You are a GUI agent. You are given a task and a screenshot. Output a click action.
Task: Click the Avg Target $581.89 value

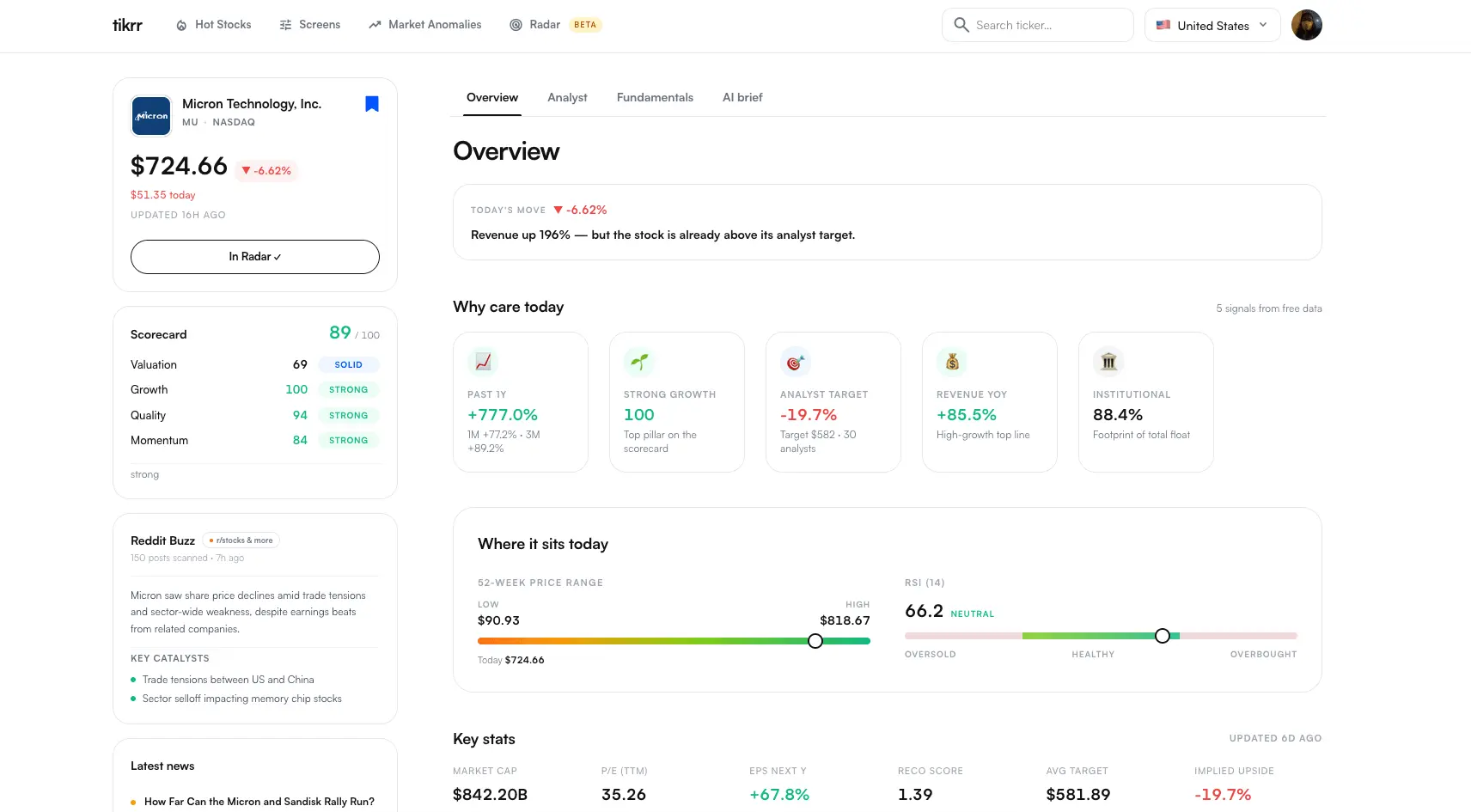[x=1078, y=795]
